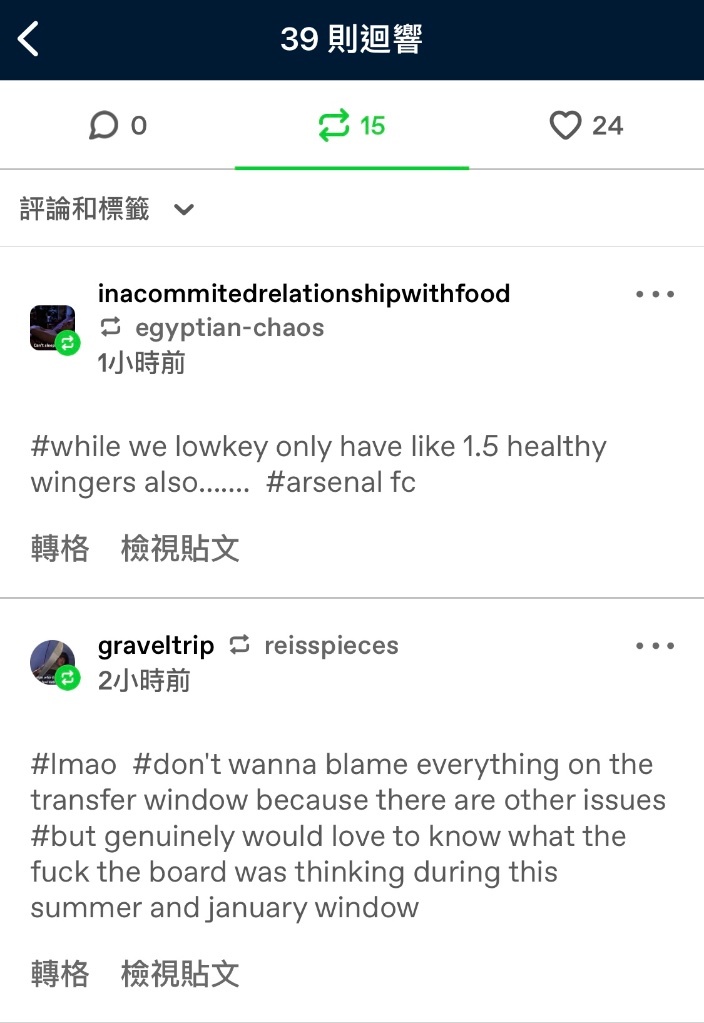Image resolution: width=704 pixels, height=1023 pixels.
Task: Open reisspieces reblog source
Action: pyautogui.click(x=331, y=646)
